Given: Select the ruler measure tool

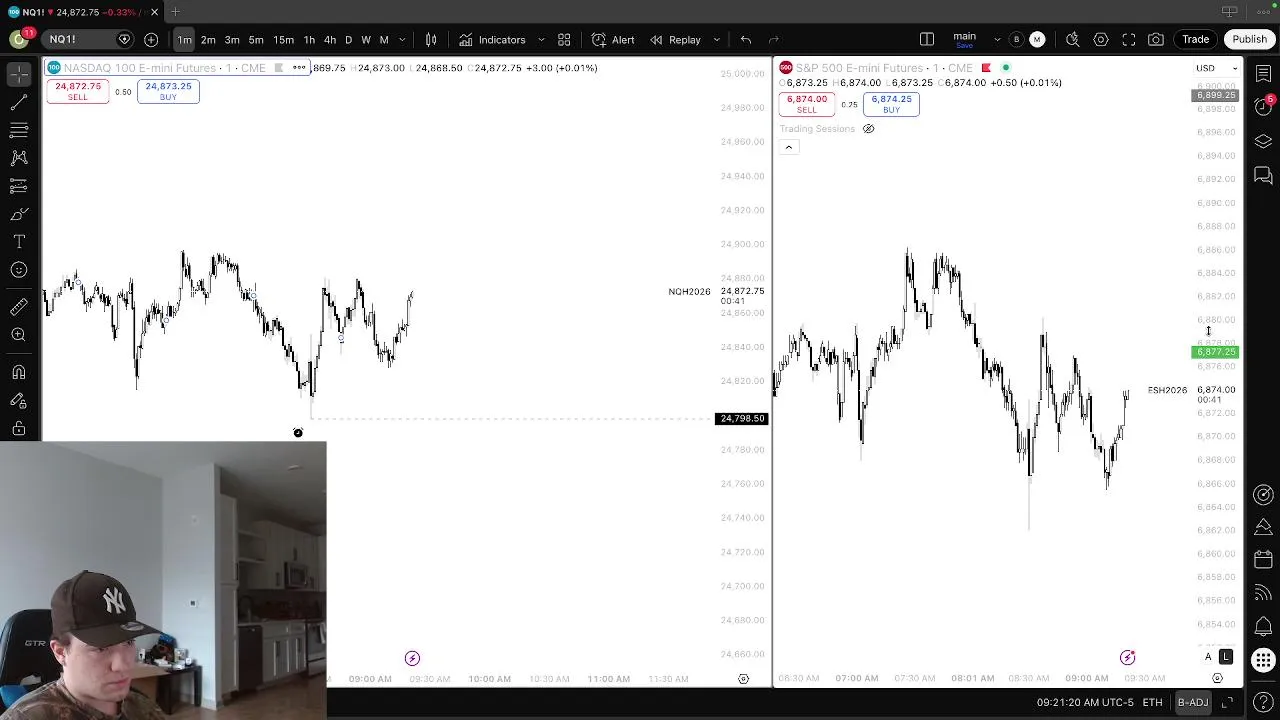Looking at the screenshot, I should point(18,307).
